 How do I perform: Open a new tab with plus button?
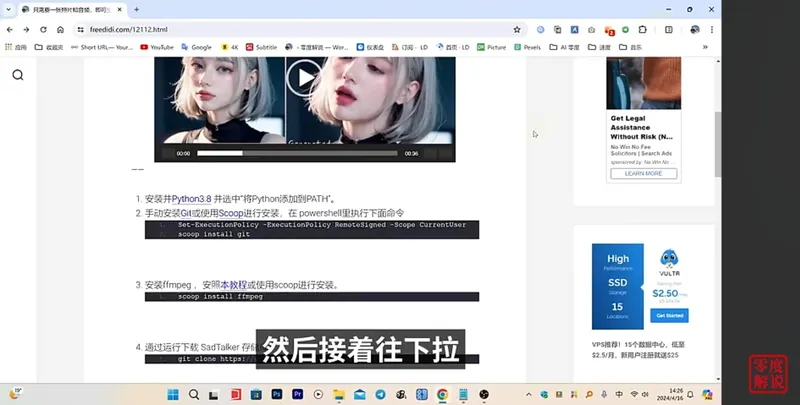coord(136,9)
